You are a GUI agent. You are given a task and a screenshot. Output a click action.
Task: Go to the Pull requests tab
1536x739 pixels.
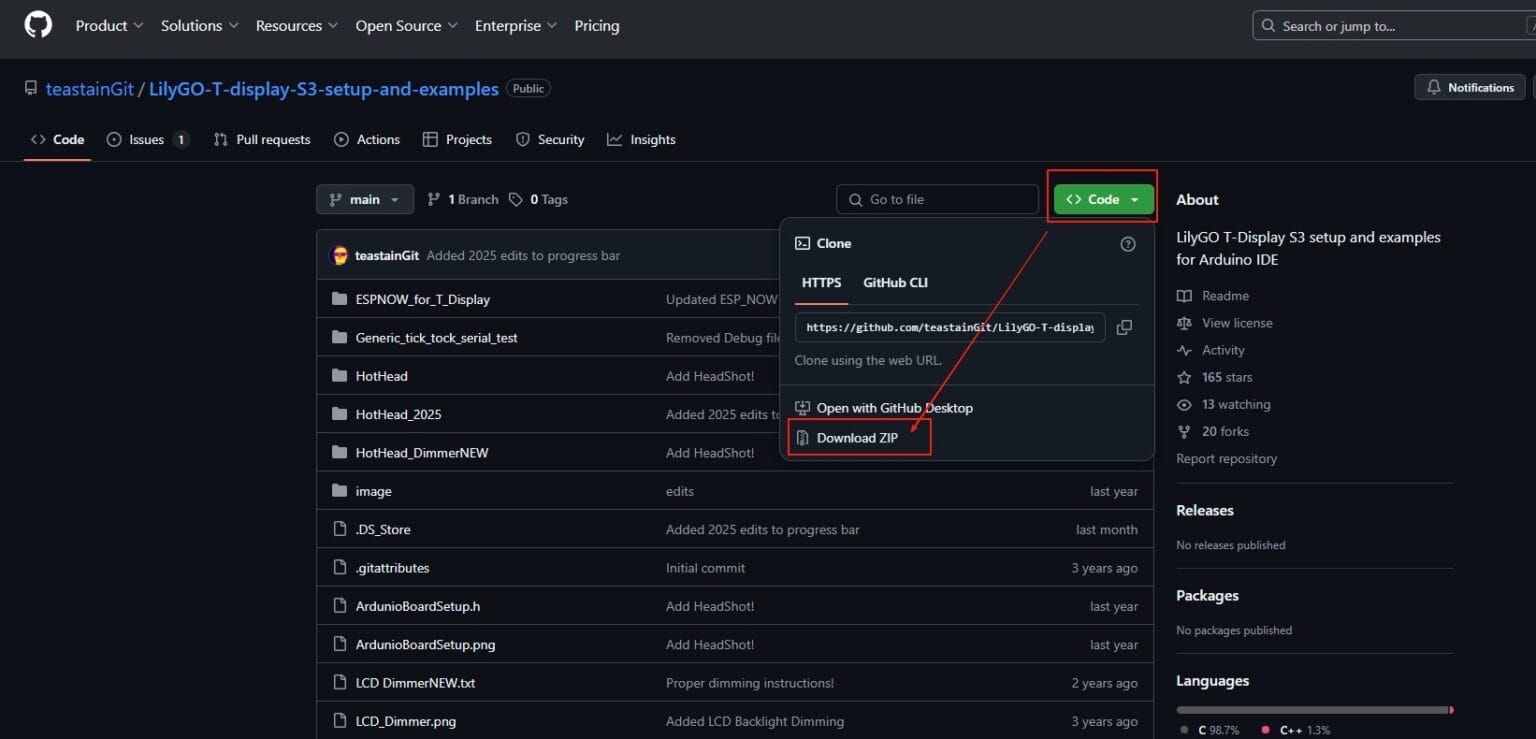click(272, 140)
